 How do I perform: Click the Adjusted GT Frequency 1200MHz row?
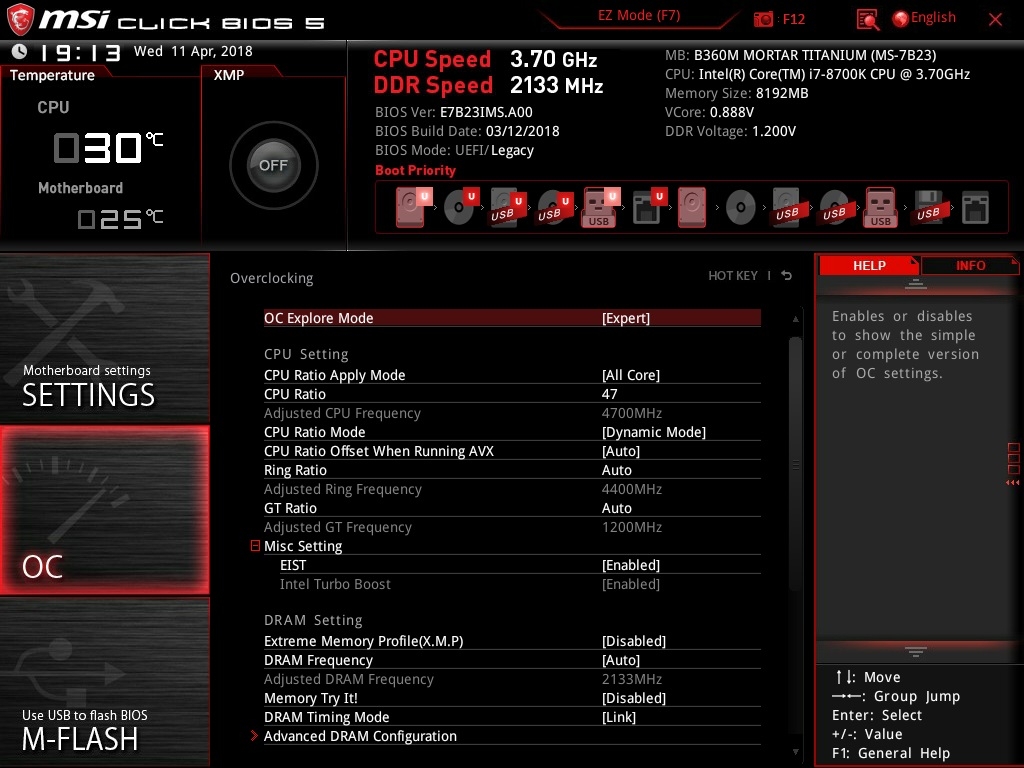(512, 526)
